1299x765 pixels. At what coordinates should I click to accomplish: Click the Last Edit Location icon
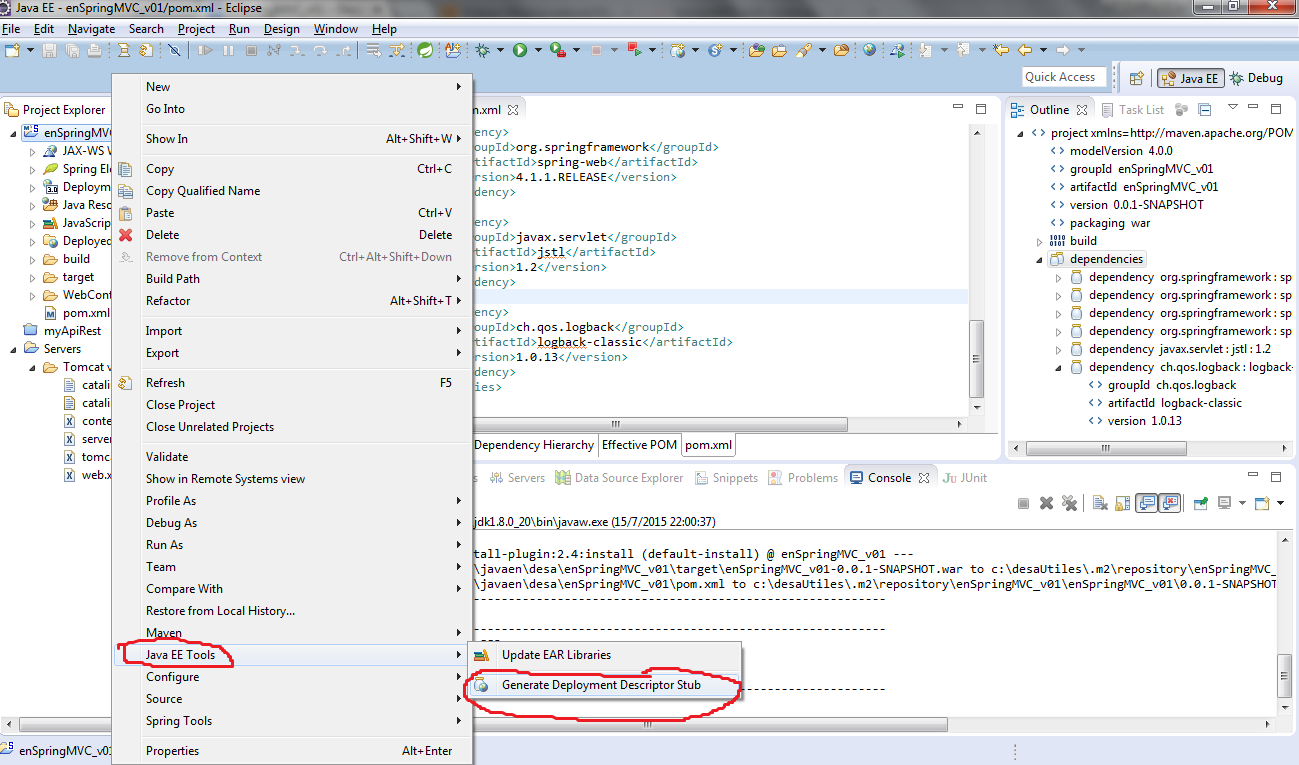pyautogui.click(x=1001, y=50)
